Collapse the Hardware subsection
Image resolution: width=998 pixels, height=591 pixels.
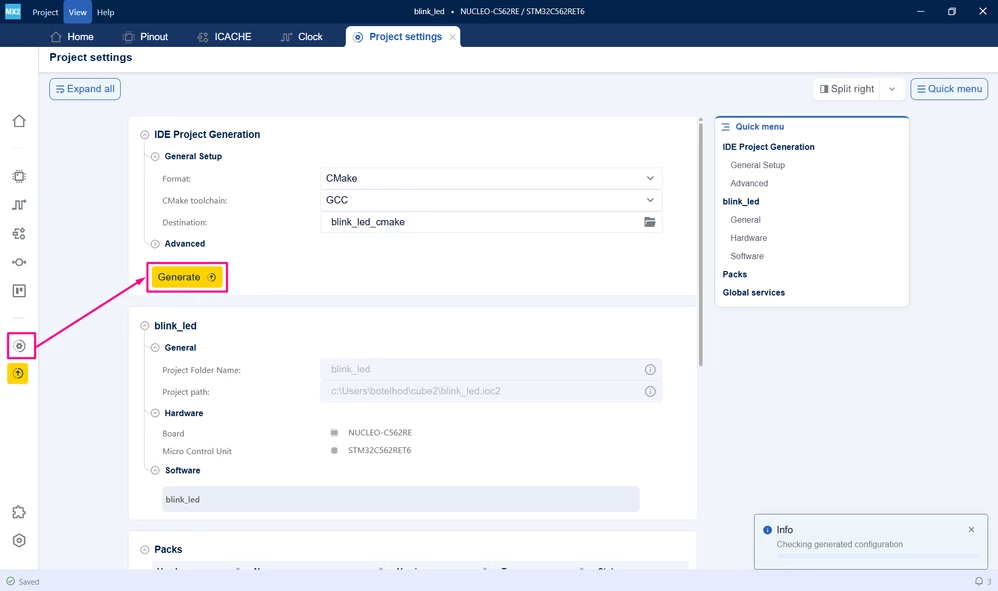pyautogui.click(x=155, y=414)
